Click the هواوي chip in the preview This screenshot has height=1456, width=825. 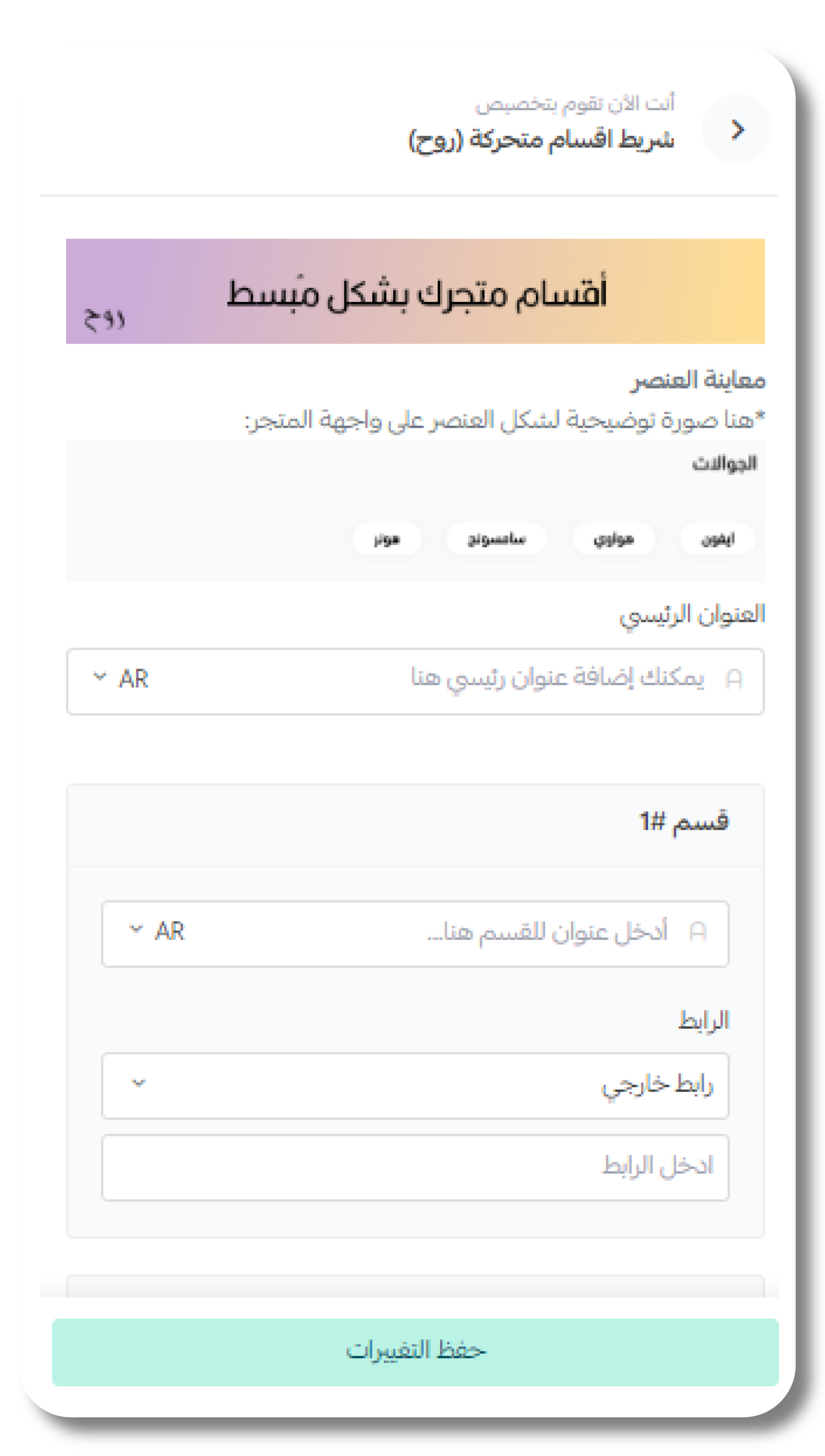click(x=613, y=539)
